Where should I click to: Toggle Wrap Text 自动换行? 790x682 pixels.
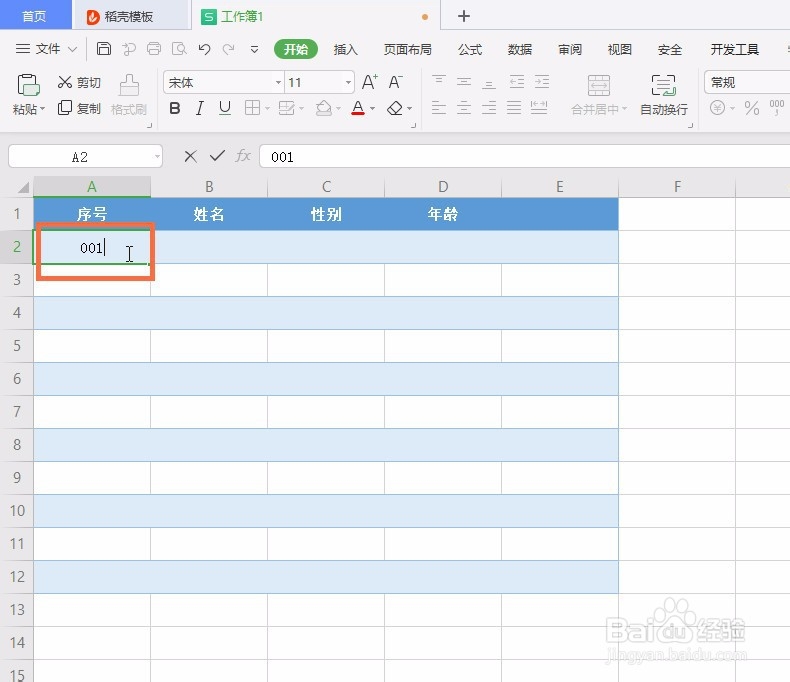click(x=664, y=95)
